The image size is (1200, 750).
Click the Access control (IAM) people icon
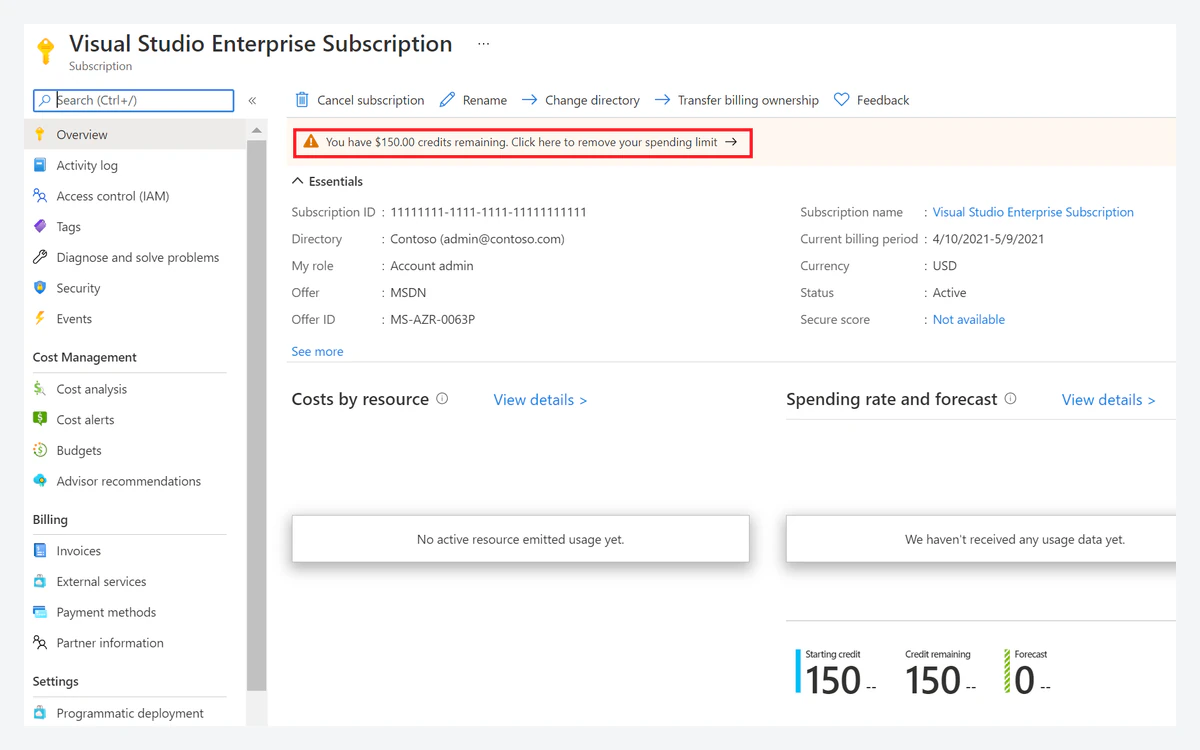(x=40, y=196)
